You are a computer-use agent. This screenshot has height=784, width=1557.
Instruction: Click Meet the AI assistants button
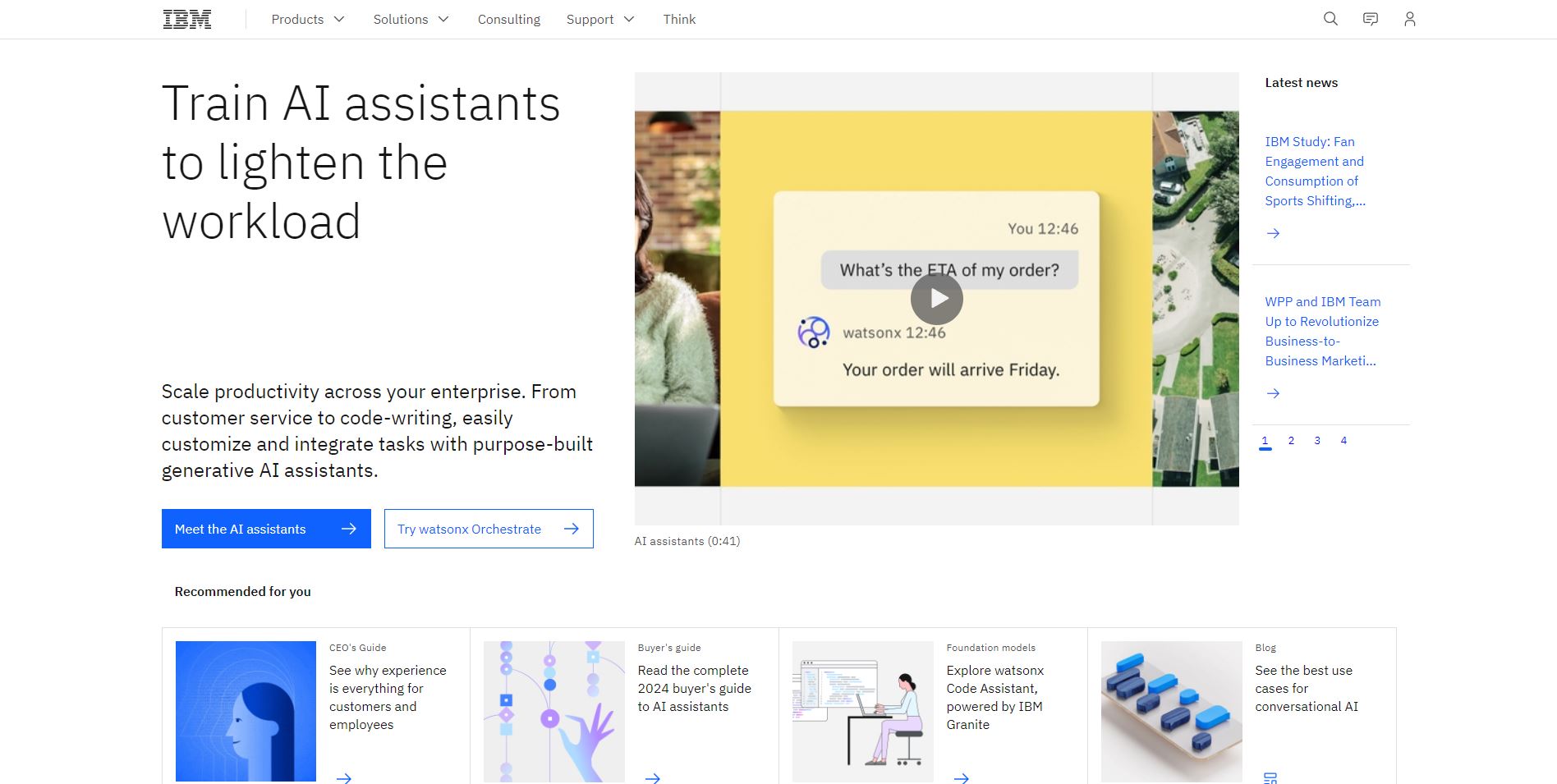pos(266,529)
